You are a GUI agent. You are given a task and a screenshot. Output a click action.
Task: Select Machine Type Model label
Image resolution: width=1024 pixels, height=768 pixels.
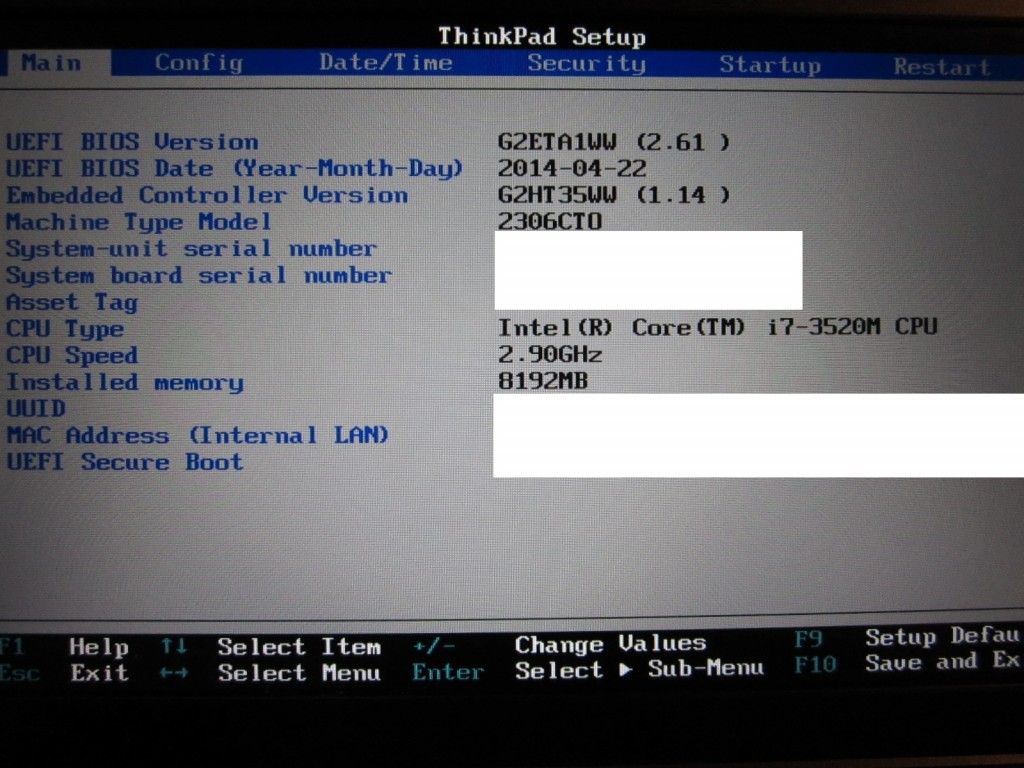point(138,222)
